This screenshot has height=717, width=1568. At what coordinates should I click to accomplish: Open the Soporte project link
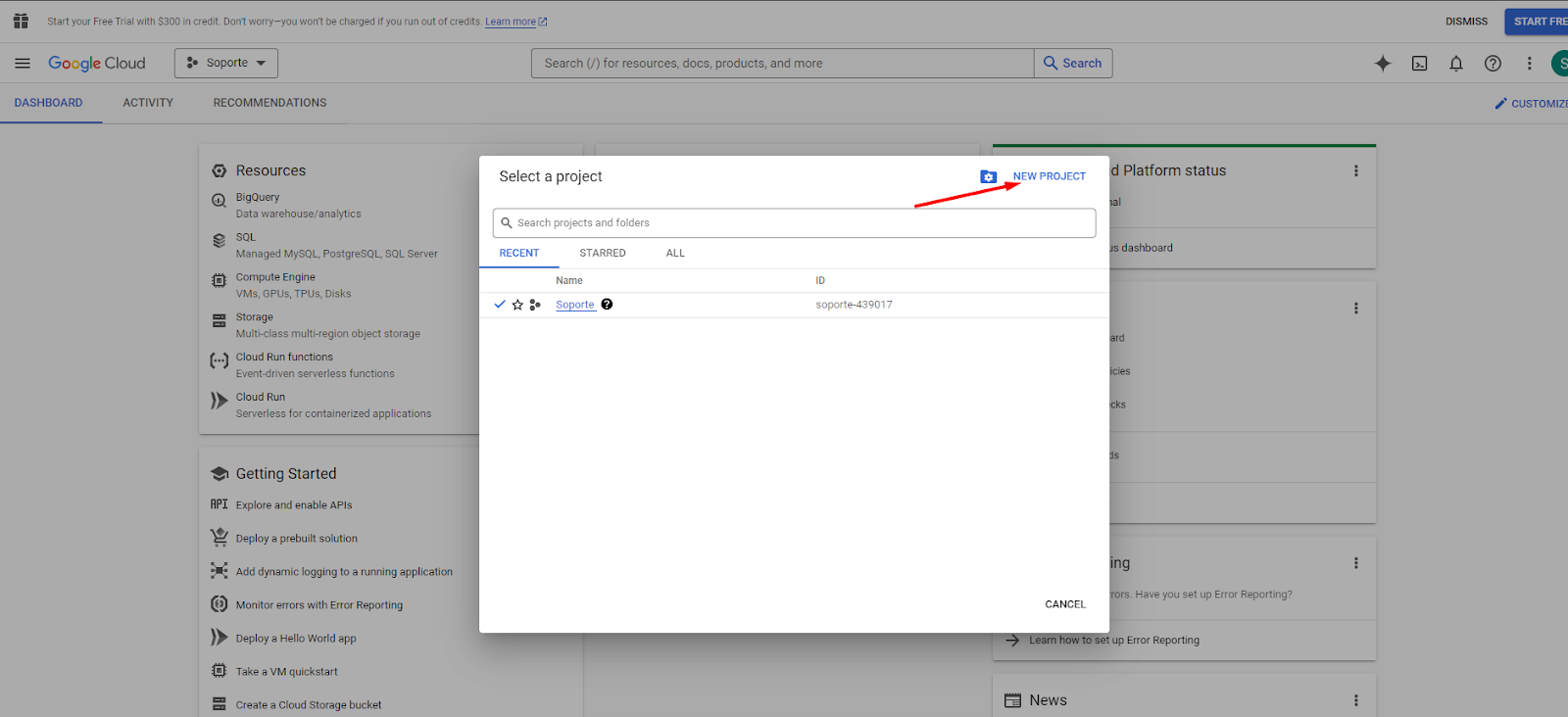click(575, 305)
